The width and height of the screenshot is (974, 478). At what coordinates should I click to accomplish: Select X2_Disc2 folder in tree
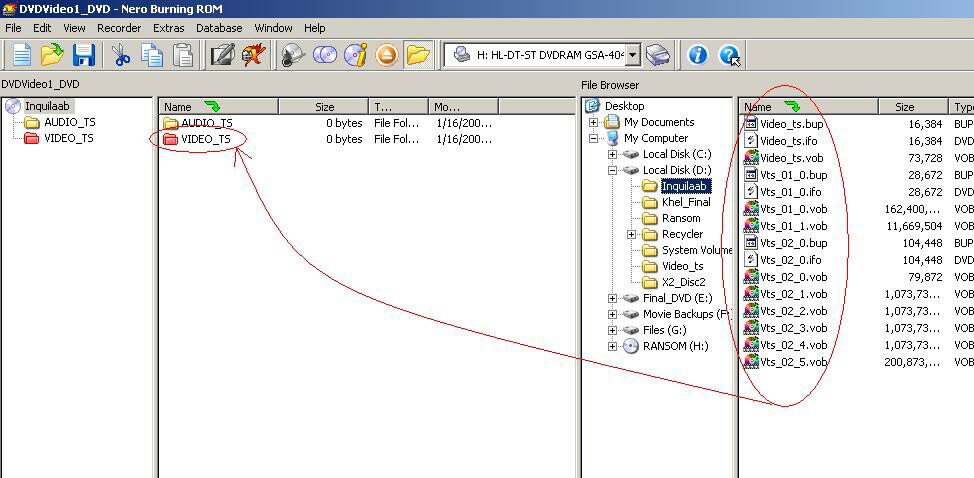(x=683, y=282)
